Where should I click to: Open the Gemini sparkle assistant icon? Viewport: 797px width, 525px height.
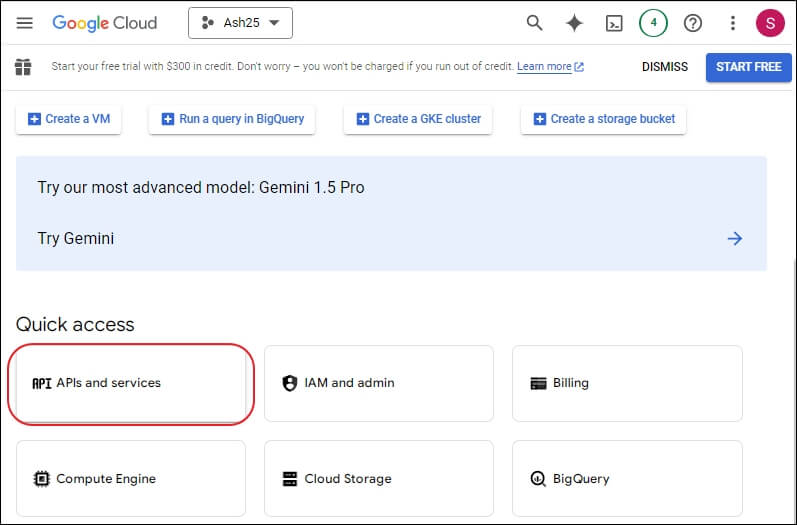[x=574, y=23]
